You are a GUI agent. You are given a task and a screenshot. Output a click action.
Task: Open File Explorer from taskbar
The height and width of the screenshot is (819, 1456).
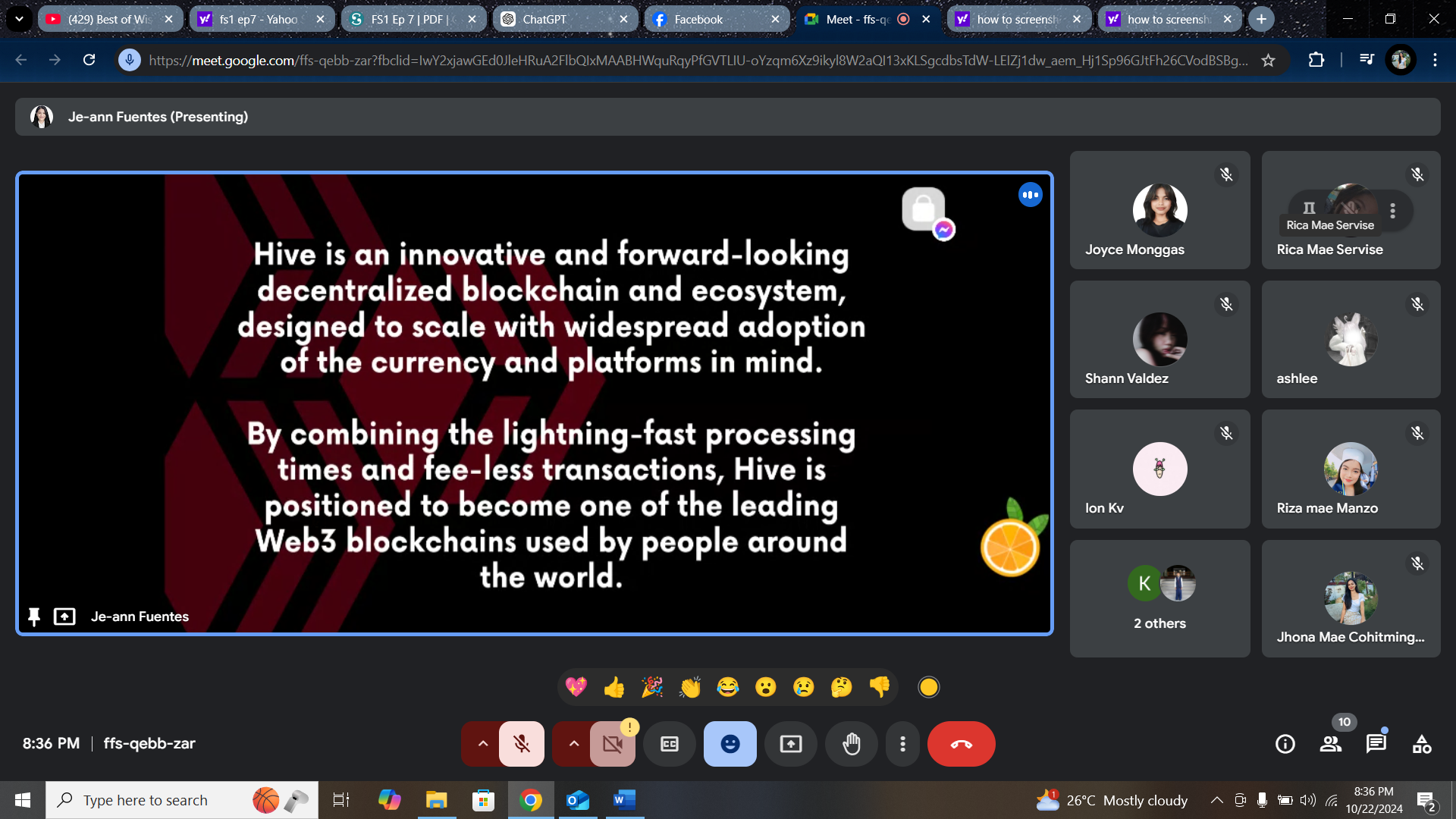pyautogui.click(x=436, y=800)
